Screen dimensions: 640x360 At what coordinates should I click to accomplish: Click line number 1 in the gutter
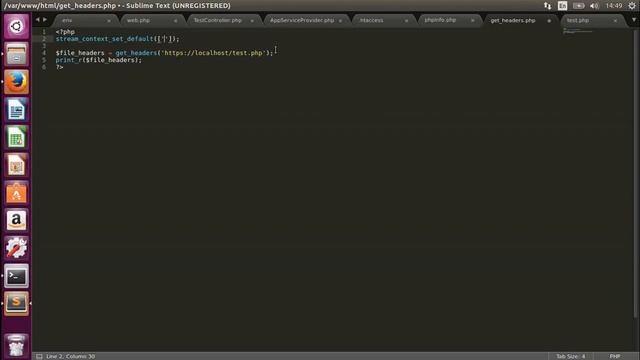coord(44,32)
